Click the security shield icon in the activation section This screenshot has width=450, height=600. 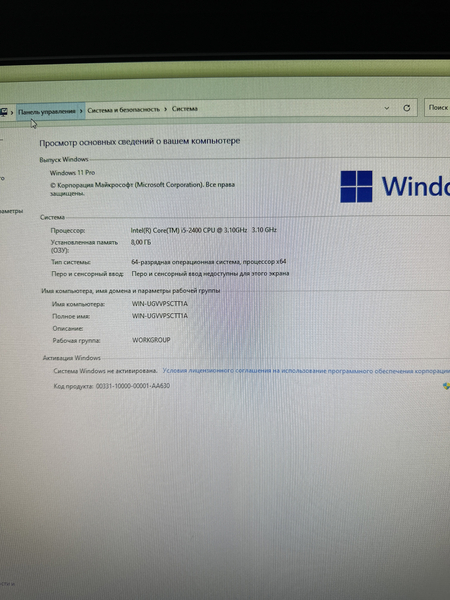tap(446, 386)
